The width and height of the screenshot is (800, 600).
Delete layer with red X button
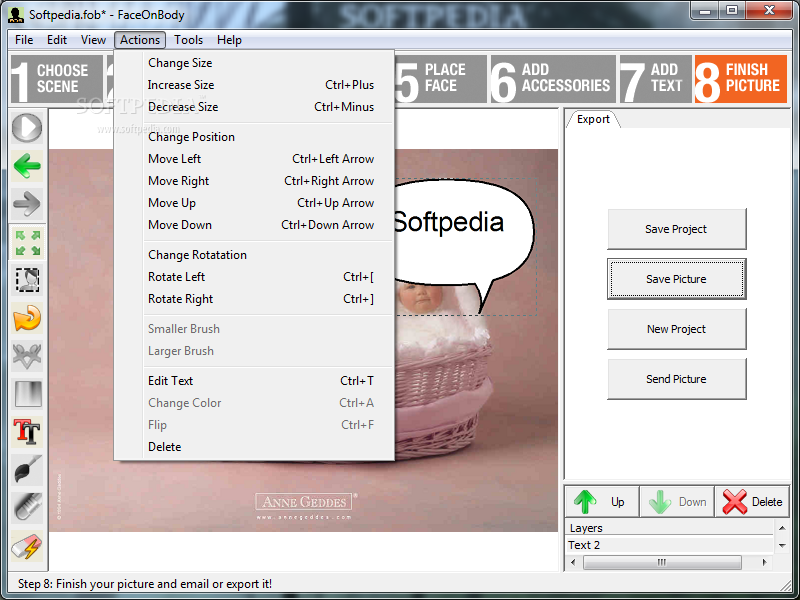click(x=752, y=502)
